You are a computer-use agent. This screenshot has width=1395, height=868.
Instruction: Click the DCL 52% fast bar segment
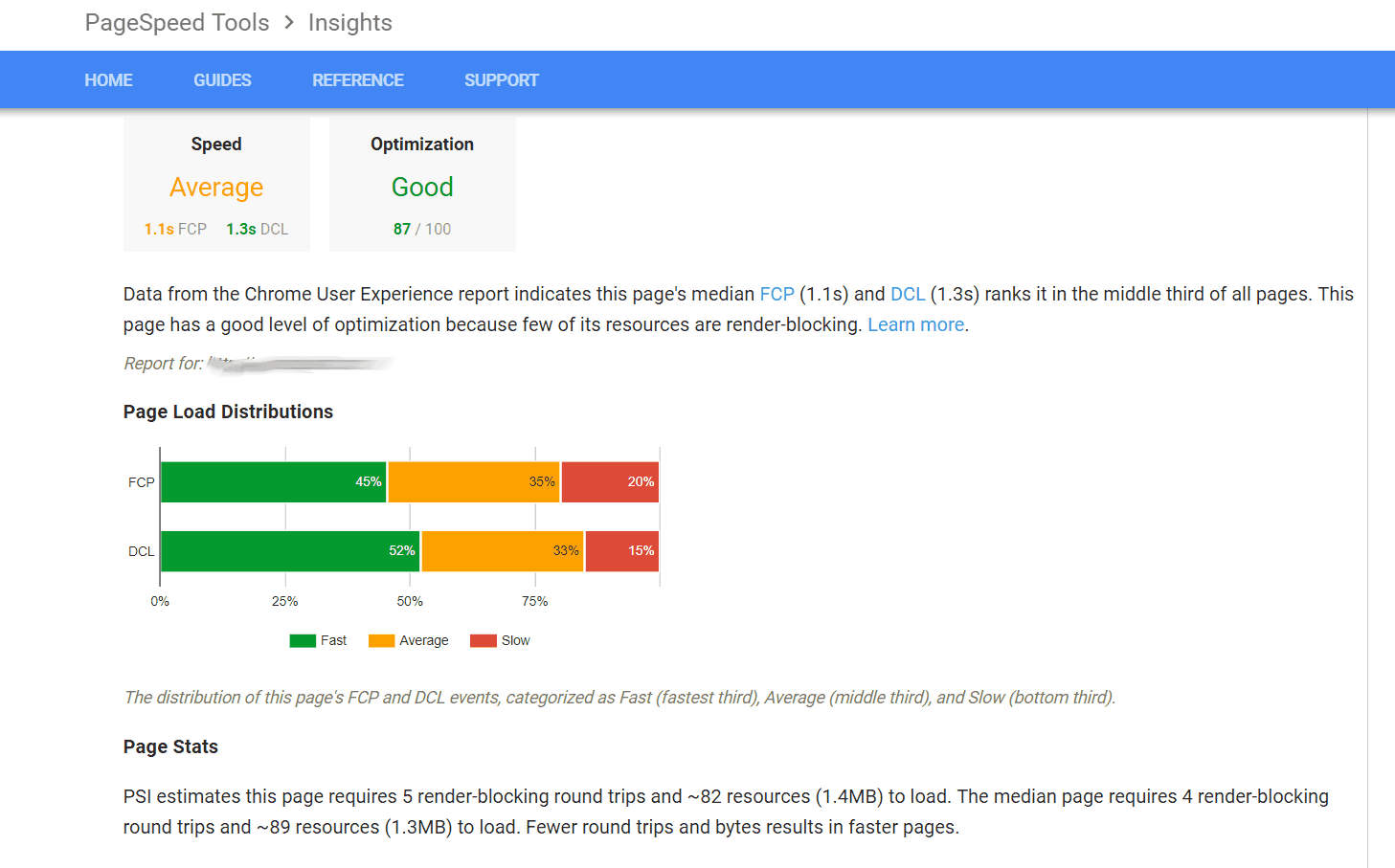[290, 551]
